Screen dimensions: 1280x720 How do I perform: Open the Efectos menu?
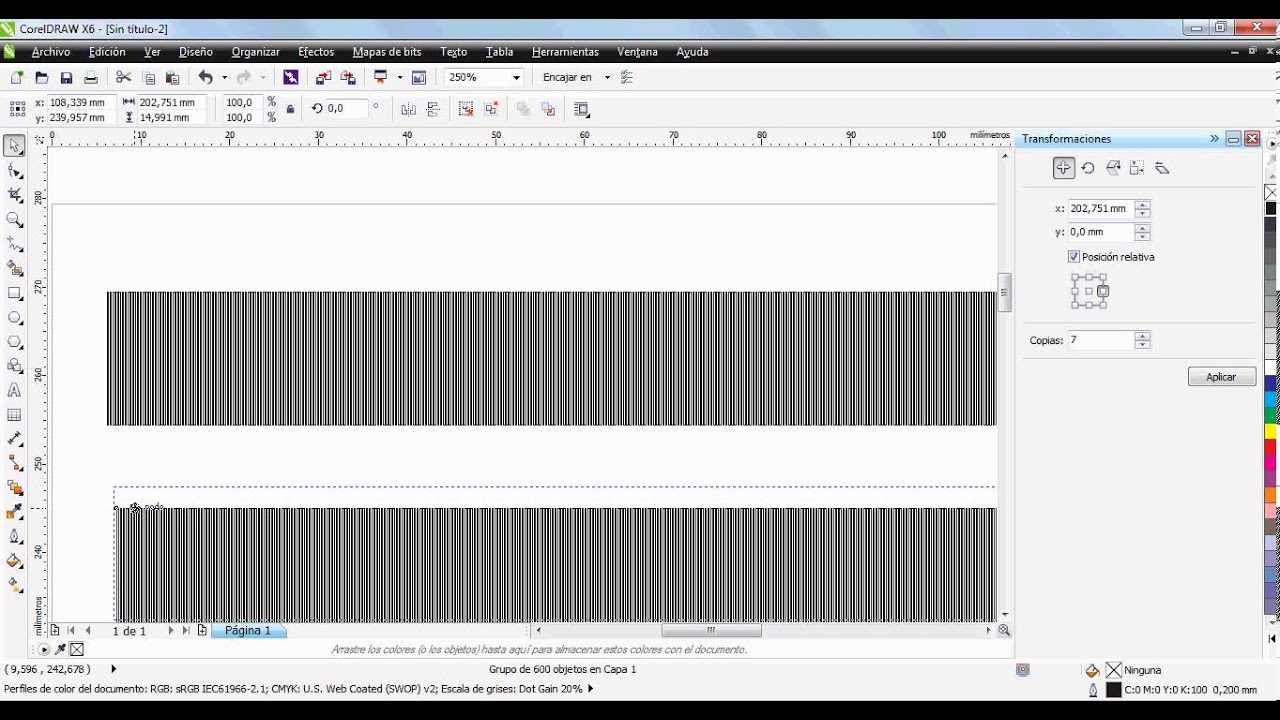pyautogui.click(x=316, y=52)
